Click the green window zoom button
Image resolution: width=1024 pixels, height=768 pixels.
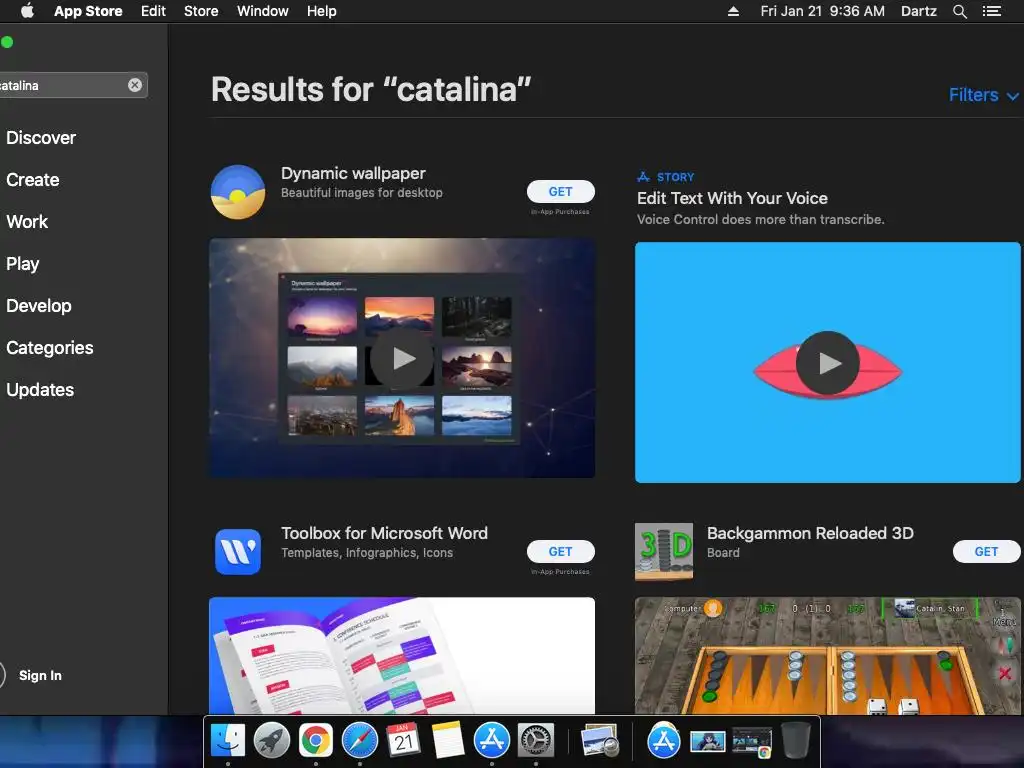[x=7, y=42]
